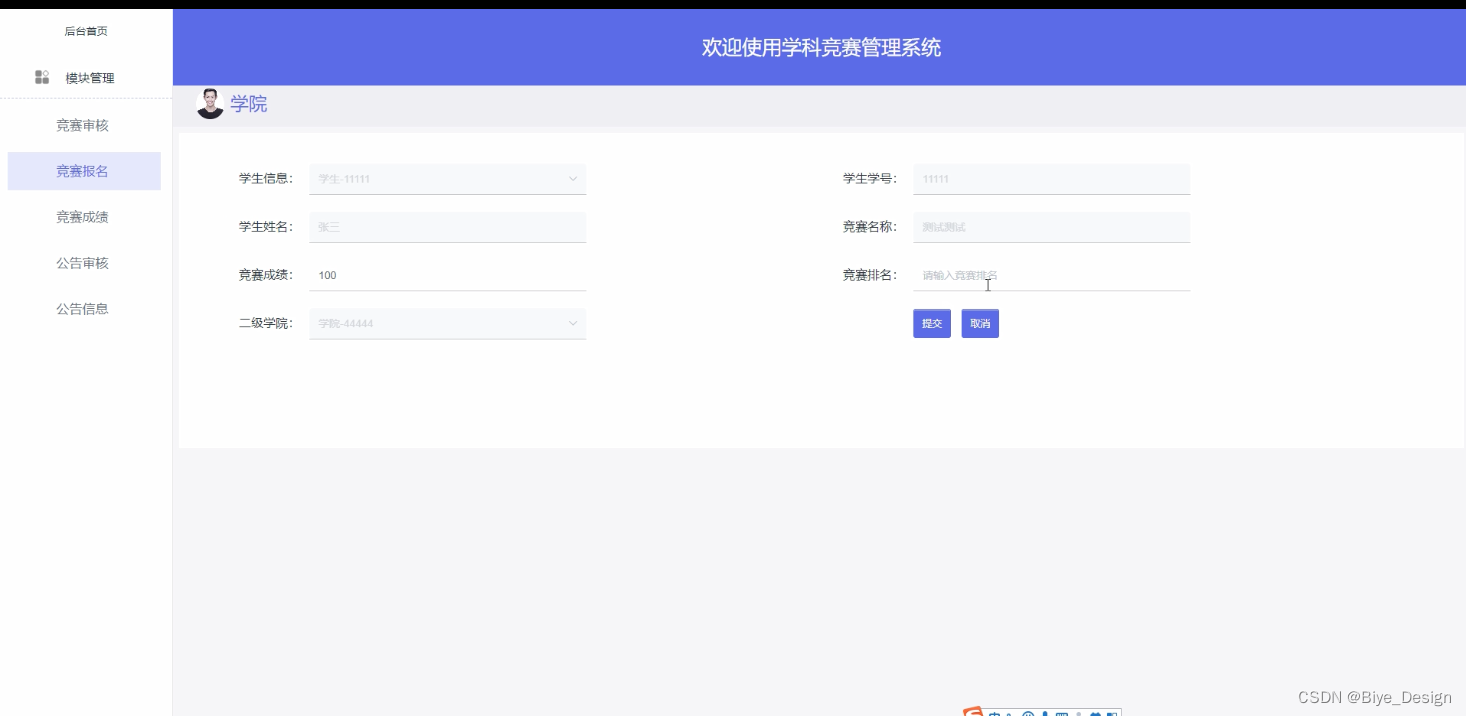Click the 竞赛名称 field showing 测试测试
1466x716 pixels.
tap(1051, 227)
